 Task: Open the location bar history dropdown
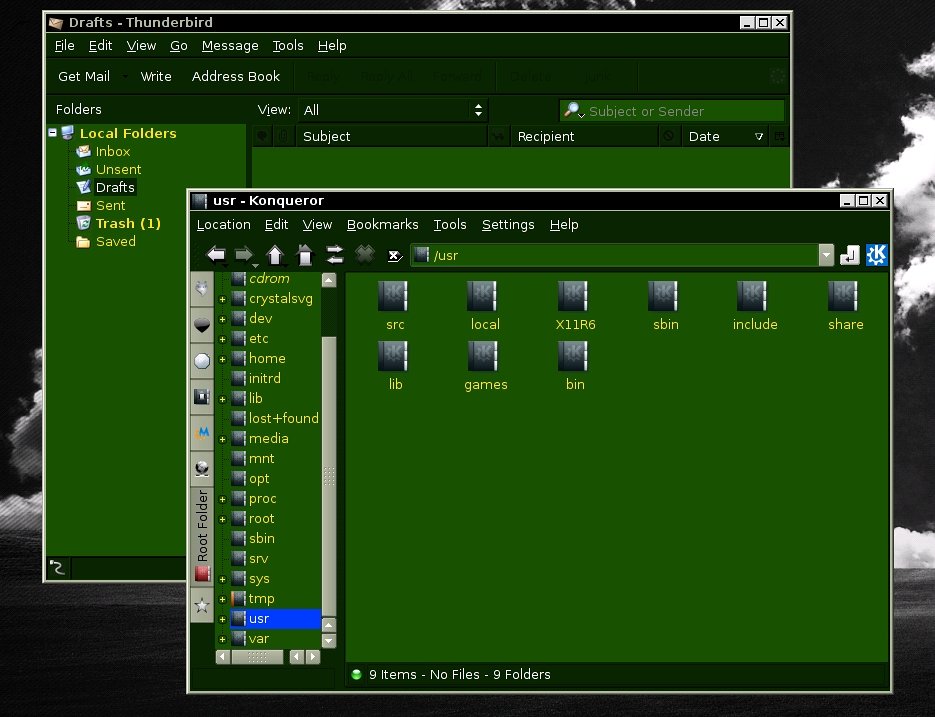[826, 255]
